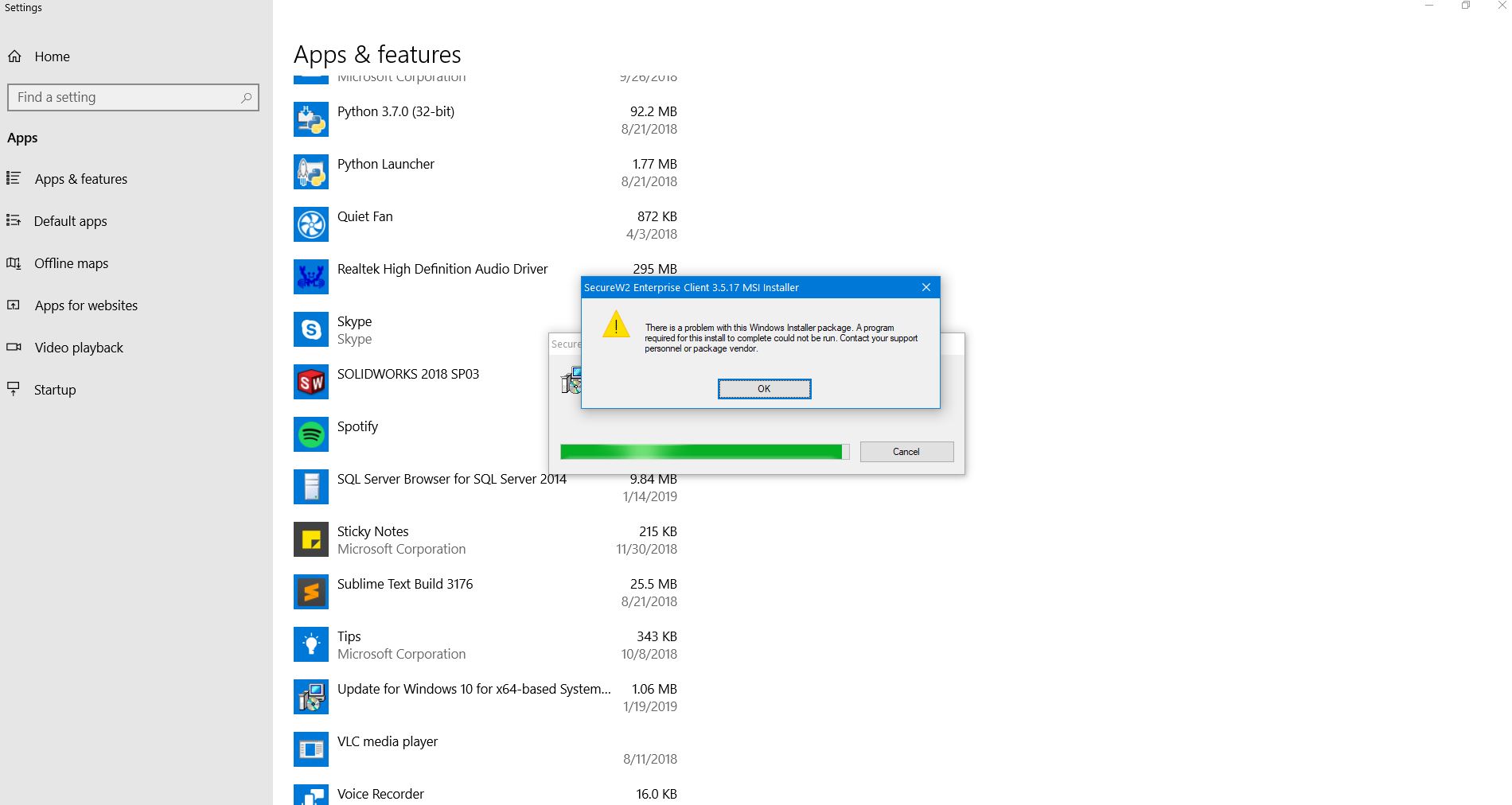1512x805 pixels.
Task: Click the Sublime Text icon
Action: 310,592
